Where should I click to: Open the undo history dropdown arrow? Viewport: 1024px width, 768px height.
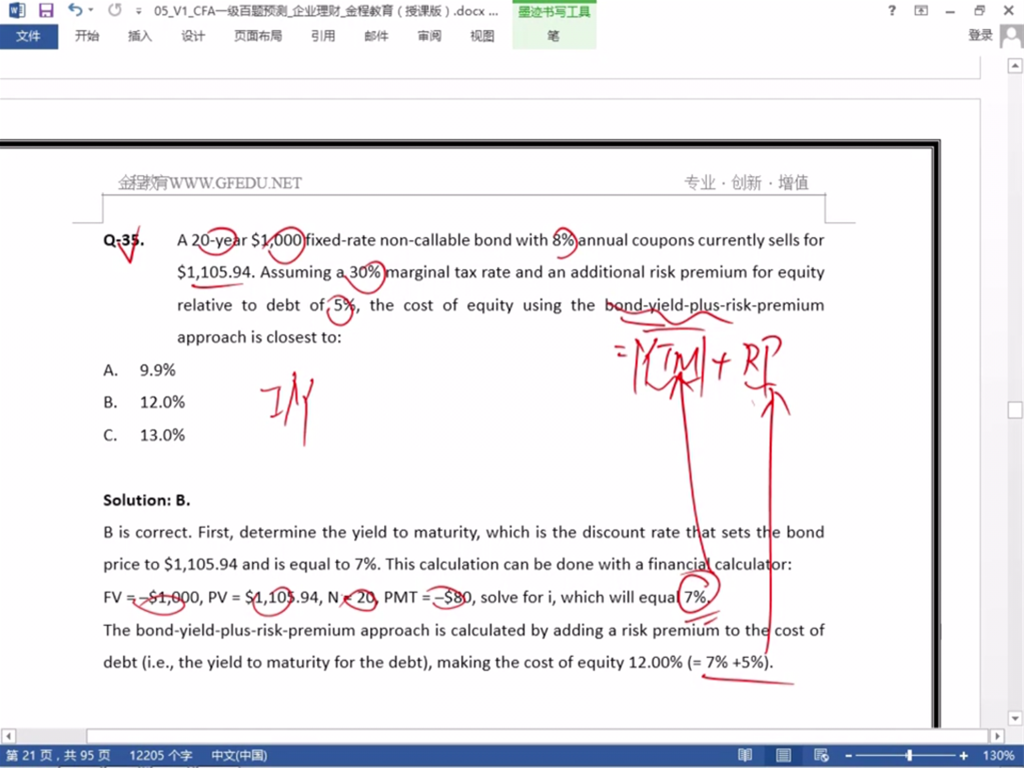pyautogui.click(x=90, y=10)
